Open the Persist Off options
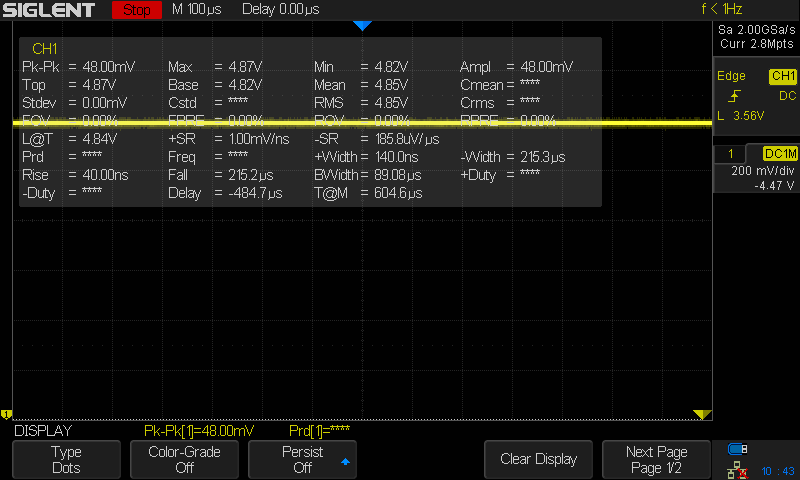Viewport: 800px width, 480px height. [x=303, y=459]
